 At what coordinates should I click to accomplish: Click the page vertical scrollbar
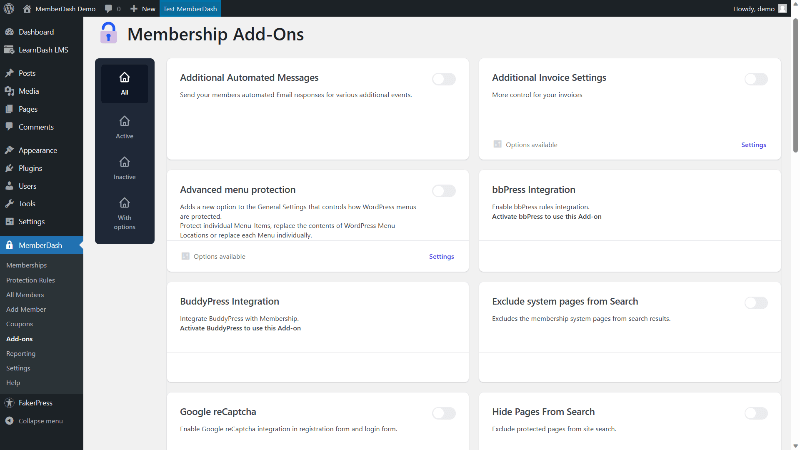(795, 84)
